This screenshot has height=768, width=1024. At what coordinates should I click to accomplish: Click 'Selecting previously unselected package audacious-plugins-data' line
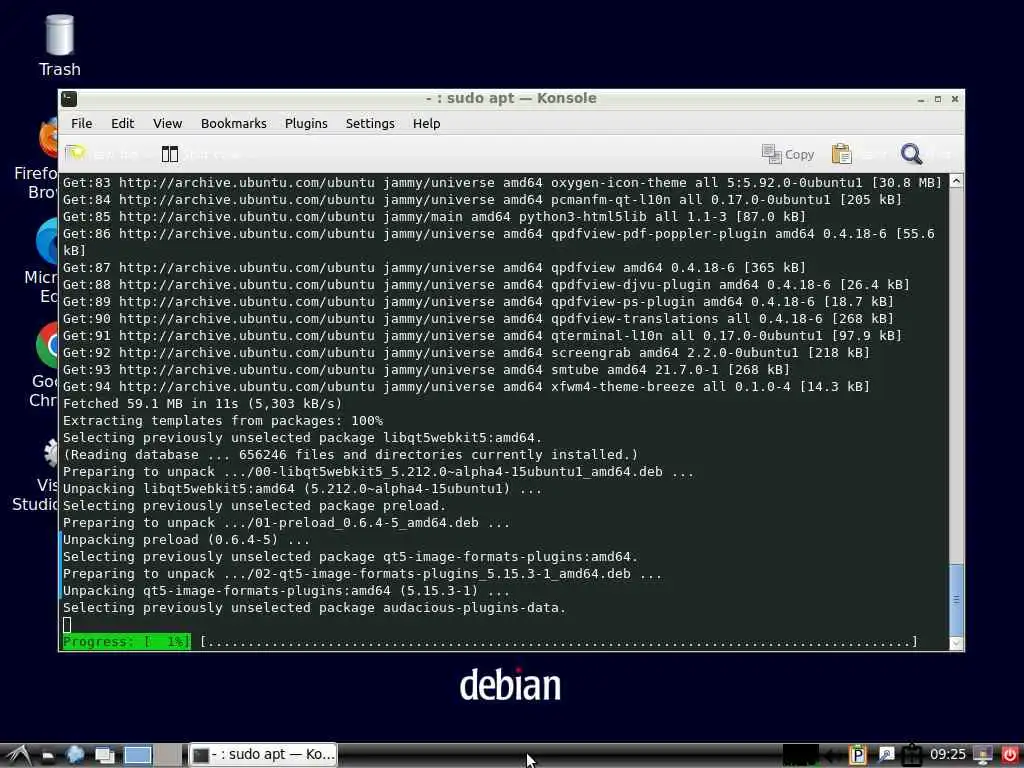point(314,607)
